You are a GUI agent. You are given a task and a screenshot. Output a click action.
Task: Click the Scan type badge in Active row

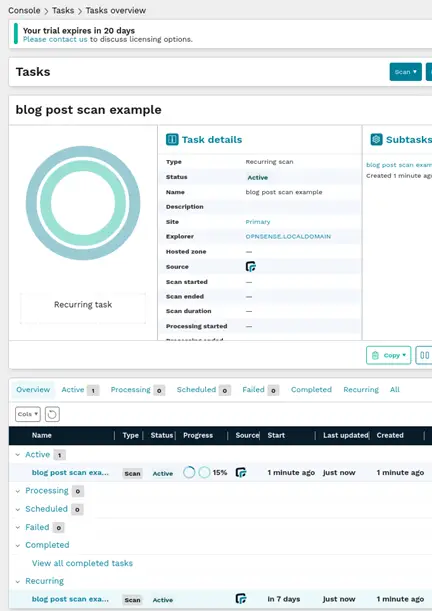[132, 473]
